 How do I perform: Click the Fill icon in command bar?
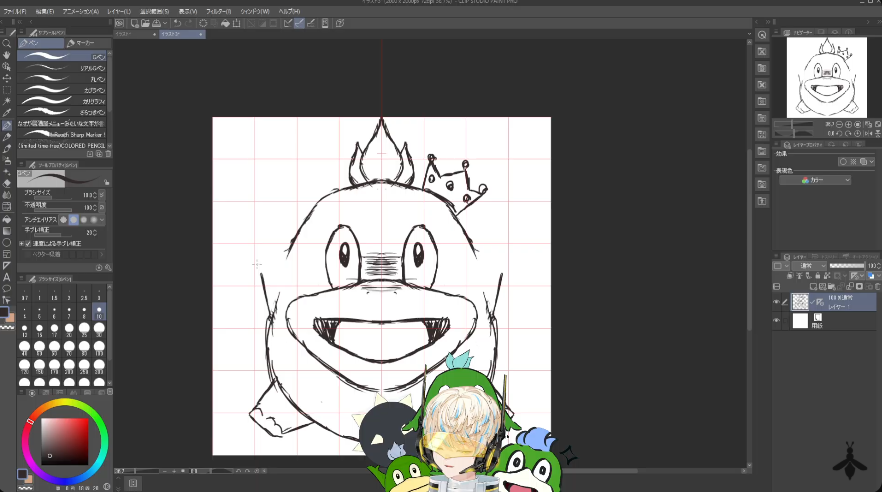(x=225, y=23)
